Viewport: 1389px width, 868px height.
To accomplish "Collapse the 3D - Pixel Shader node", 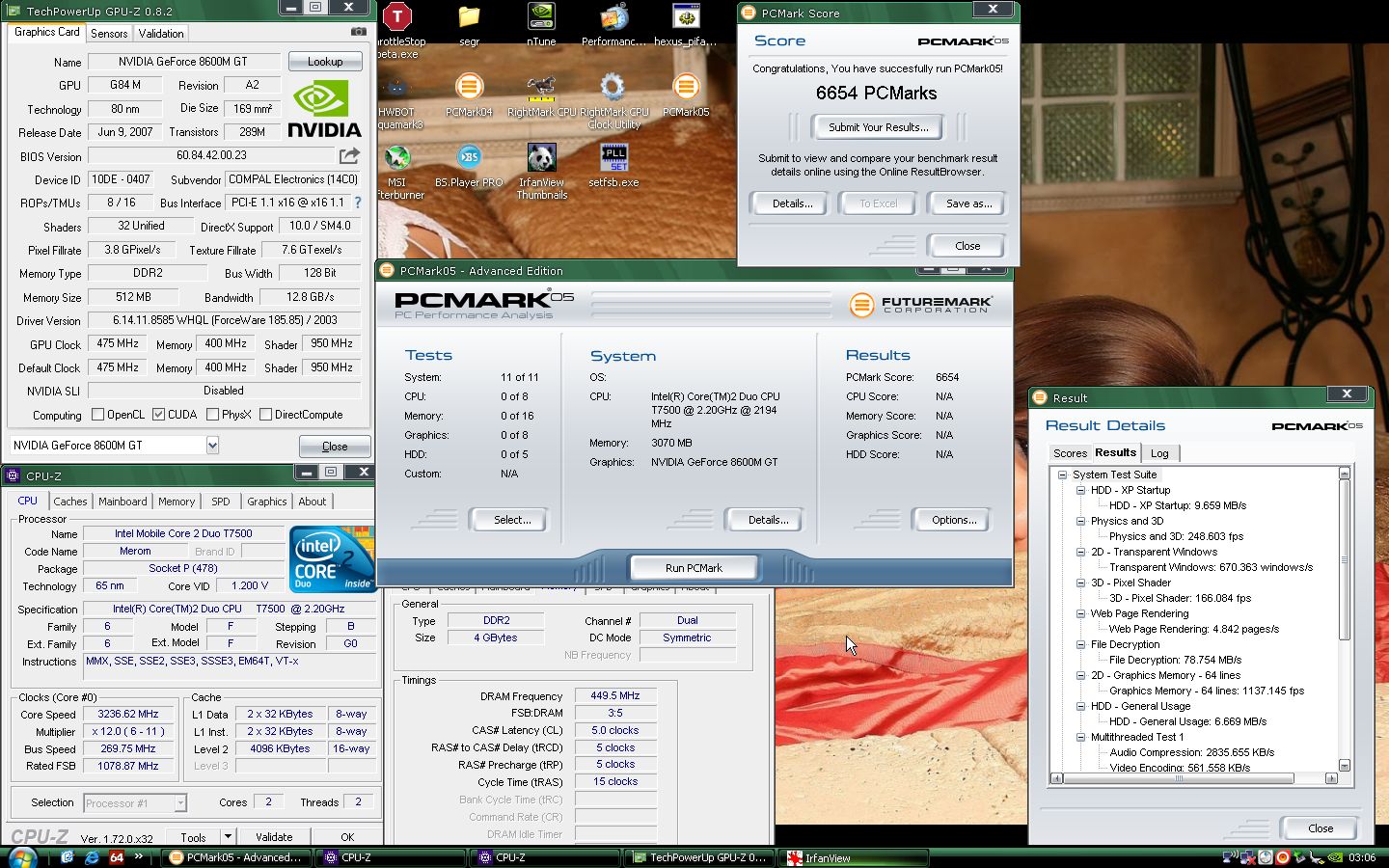I will coord(1080,583).
